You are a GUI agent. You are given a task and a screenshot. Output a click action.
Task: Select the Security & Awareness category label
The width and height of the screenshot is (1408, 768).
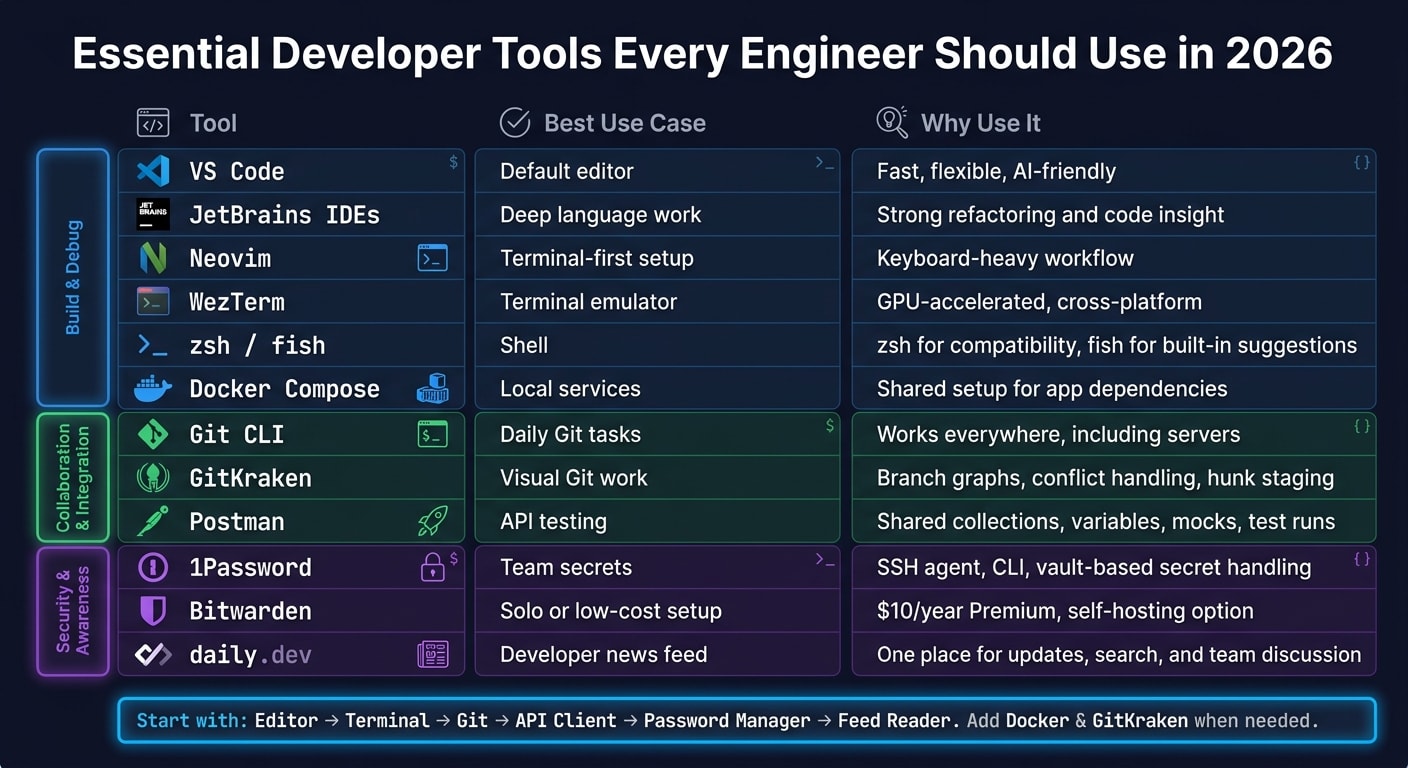(73, 610)
